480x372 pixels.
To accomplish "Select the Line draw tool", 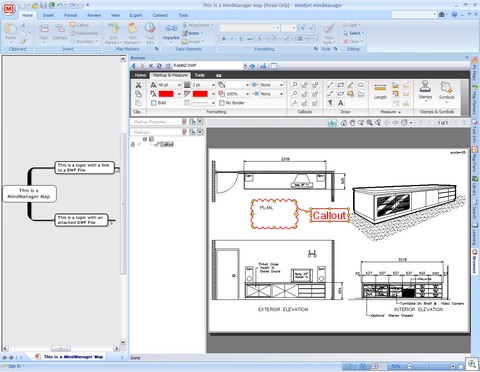I will click(330, 85).
